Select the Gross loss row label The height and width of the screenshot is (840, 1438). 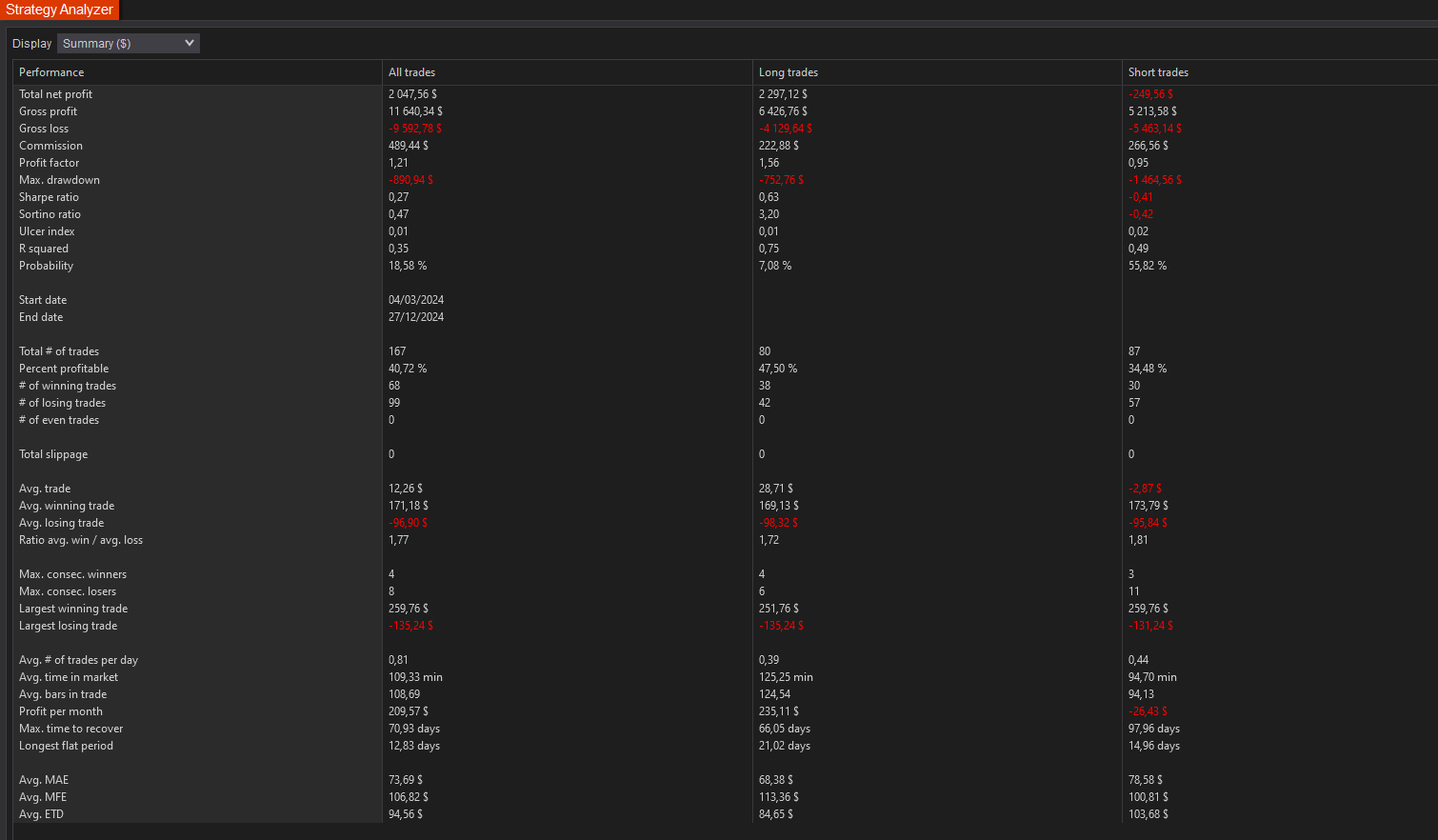pos(44,129)
